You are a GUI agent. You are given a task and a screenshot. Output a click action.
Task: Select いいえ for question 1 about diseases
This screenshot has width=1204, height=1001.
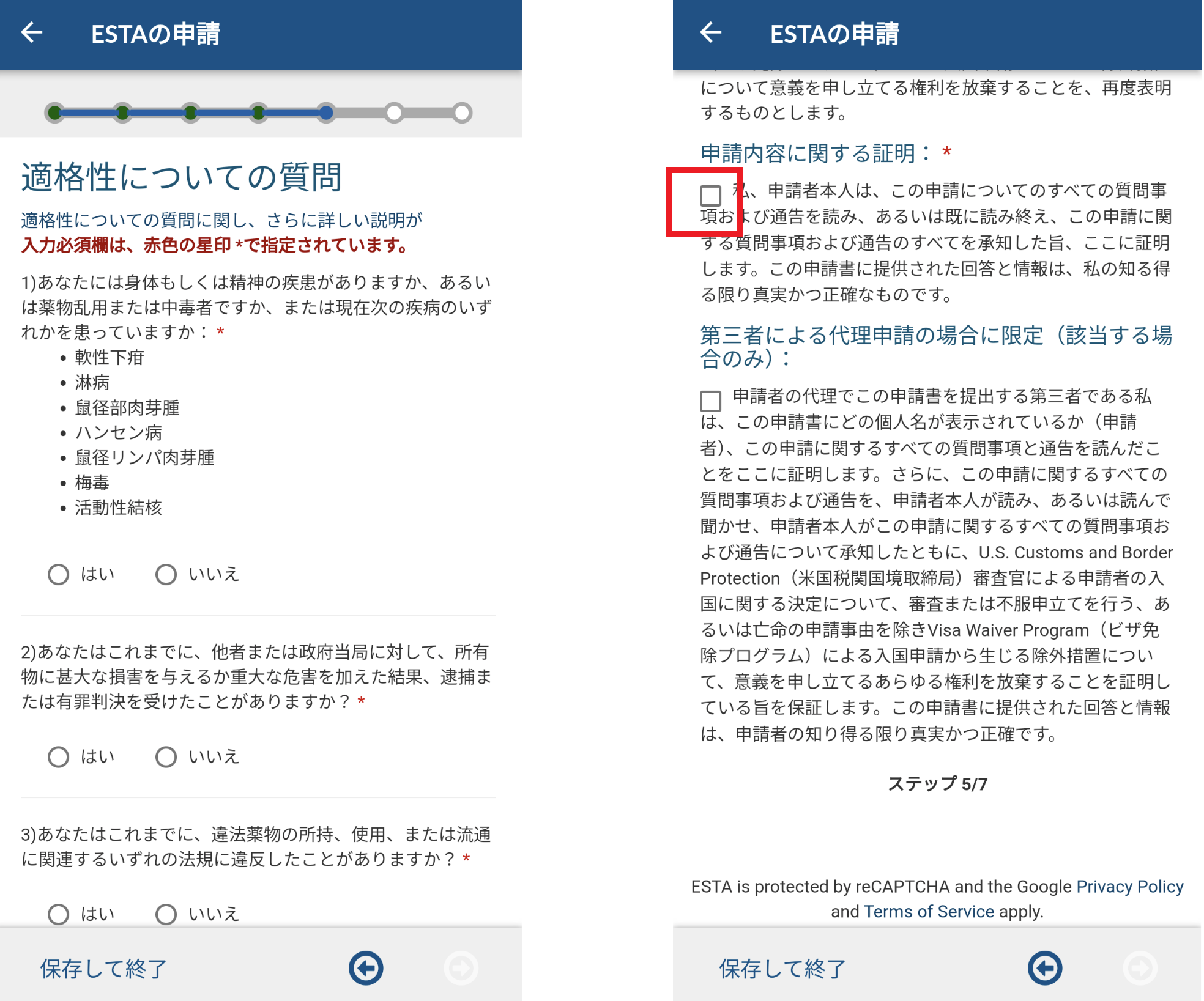[x=166, y=574]
